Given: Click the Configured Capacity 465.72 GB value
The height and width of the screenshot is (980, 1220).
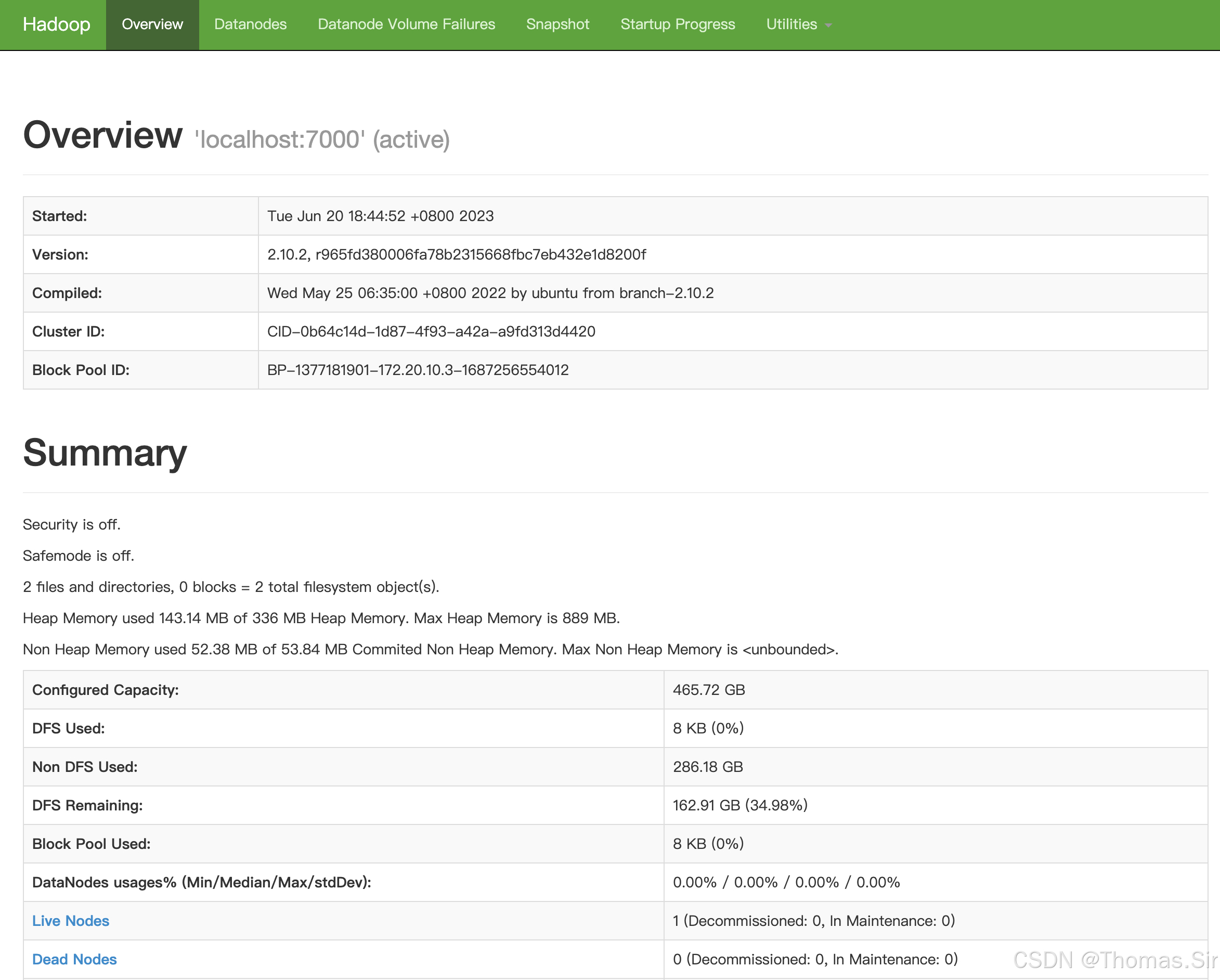Looking at the screenshot, I should point(708,690).
